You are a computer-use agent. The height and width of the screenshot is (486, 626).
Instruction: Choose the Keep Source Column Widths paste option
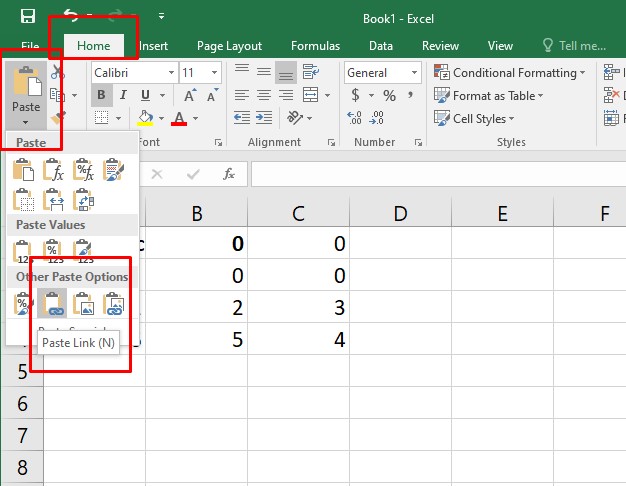(x=53, y=200)
